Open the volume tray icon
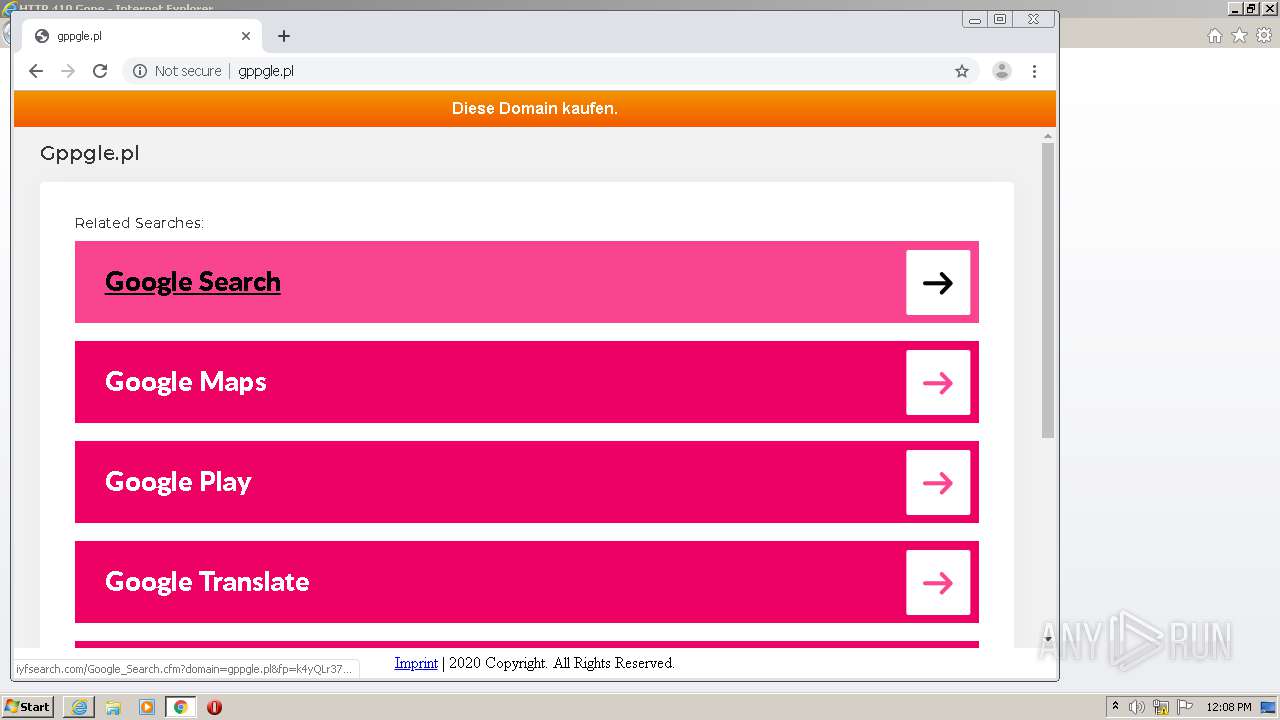 pyautogui.click(x=1137, y=707)
